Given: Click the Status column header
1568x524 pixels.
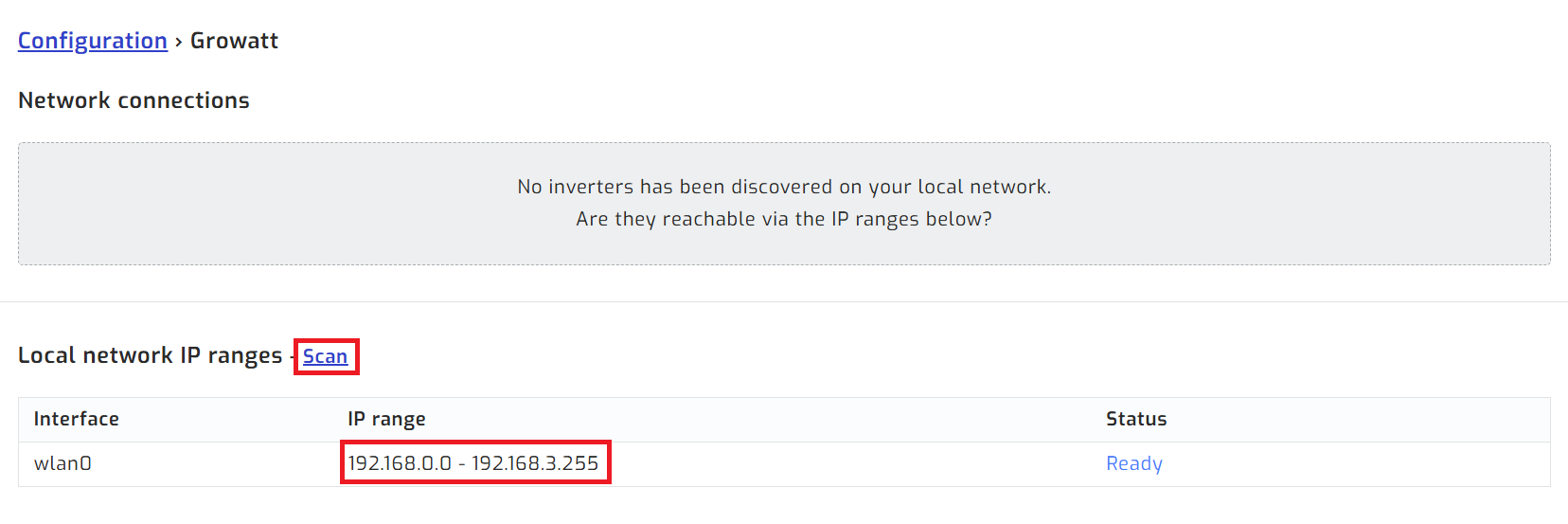Looking at the screenshot, I should (1135, 419).
